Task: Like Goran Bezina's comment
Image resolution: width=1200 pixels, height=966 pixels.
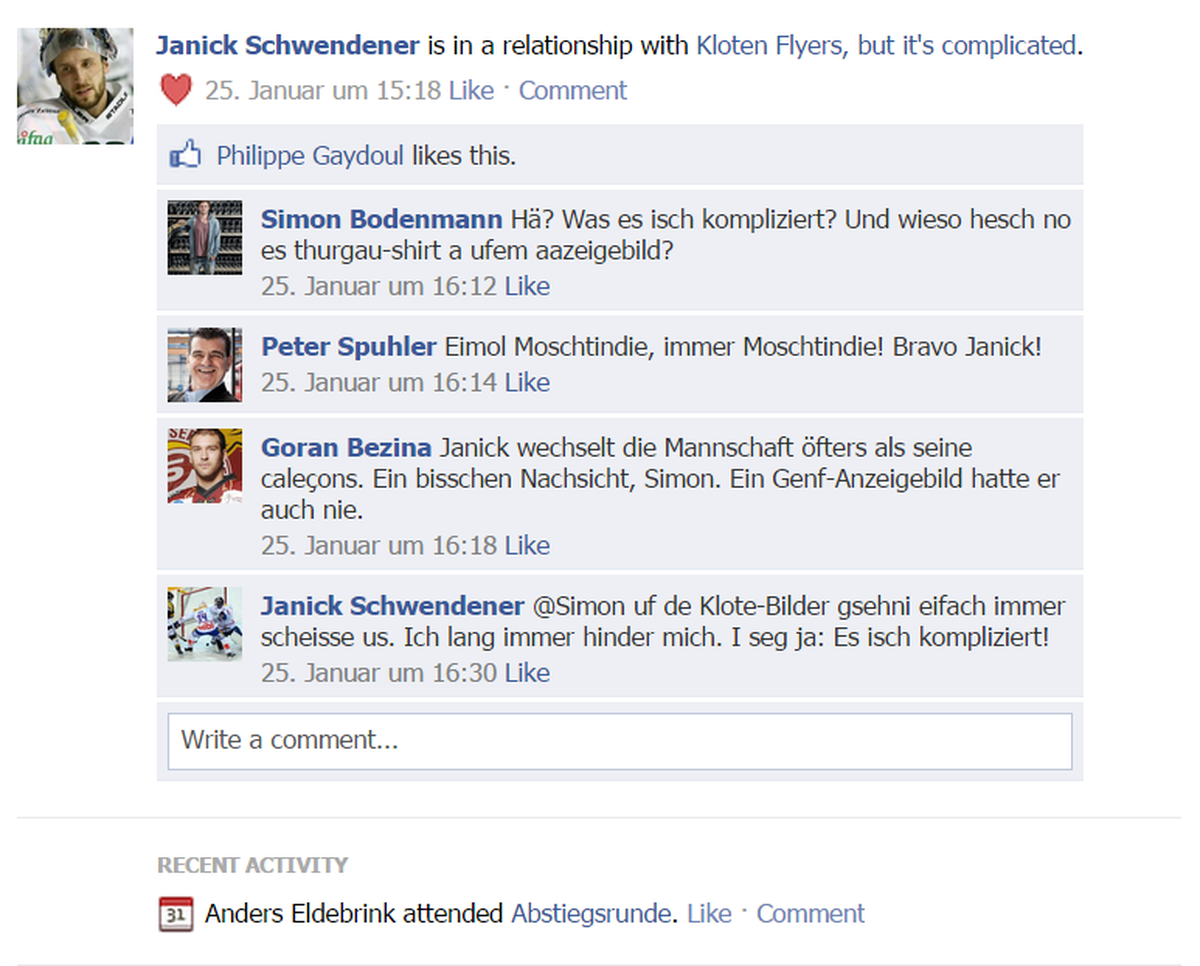Action: [x=527, y=545]
